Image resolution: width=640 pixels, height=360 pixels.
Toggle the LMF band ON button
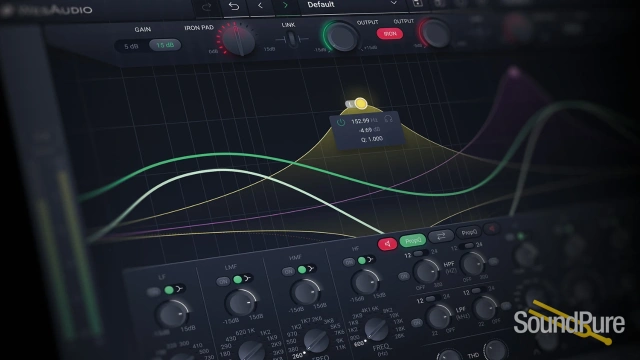pyautogui.click(x=223, y=282)
